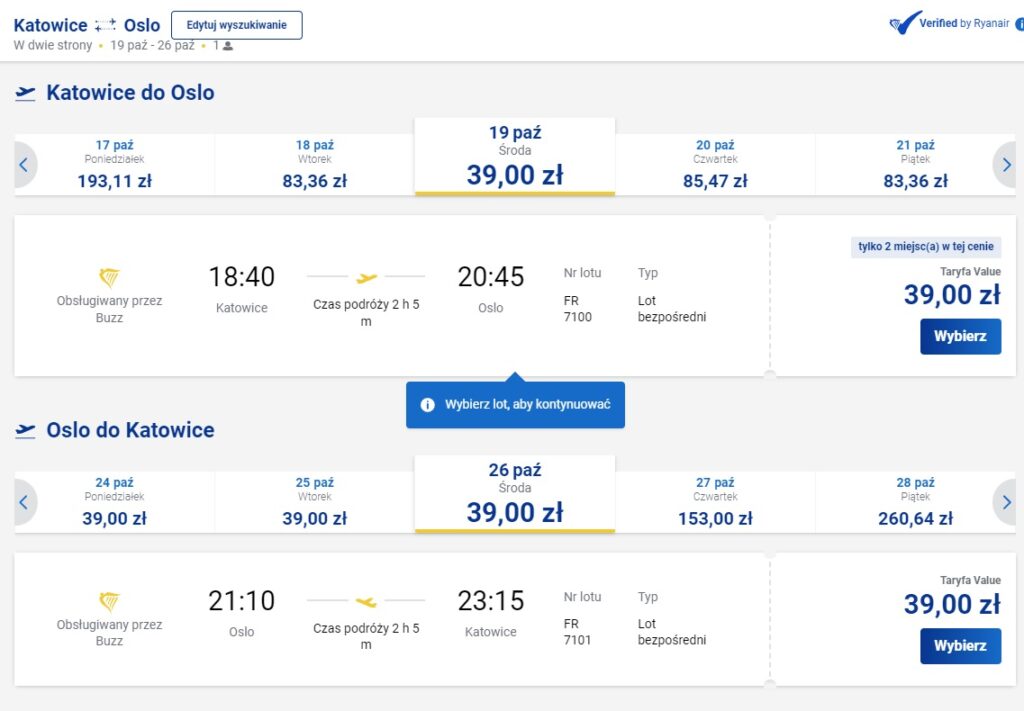Choose the FR 7100 flight with Wybierz

[960, 336]
